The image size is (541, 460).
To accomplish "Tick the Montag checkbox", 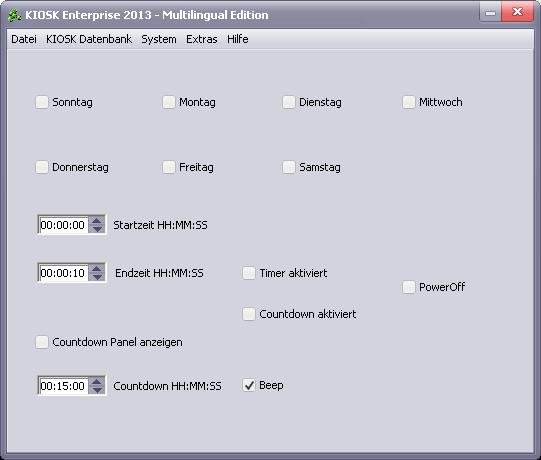I will point(169,102).
